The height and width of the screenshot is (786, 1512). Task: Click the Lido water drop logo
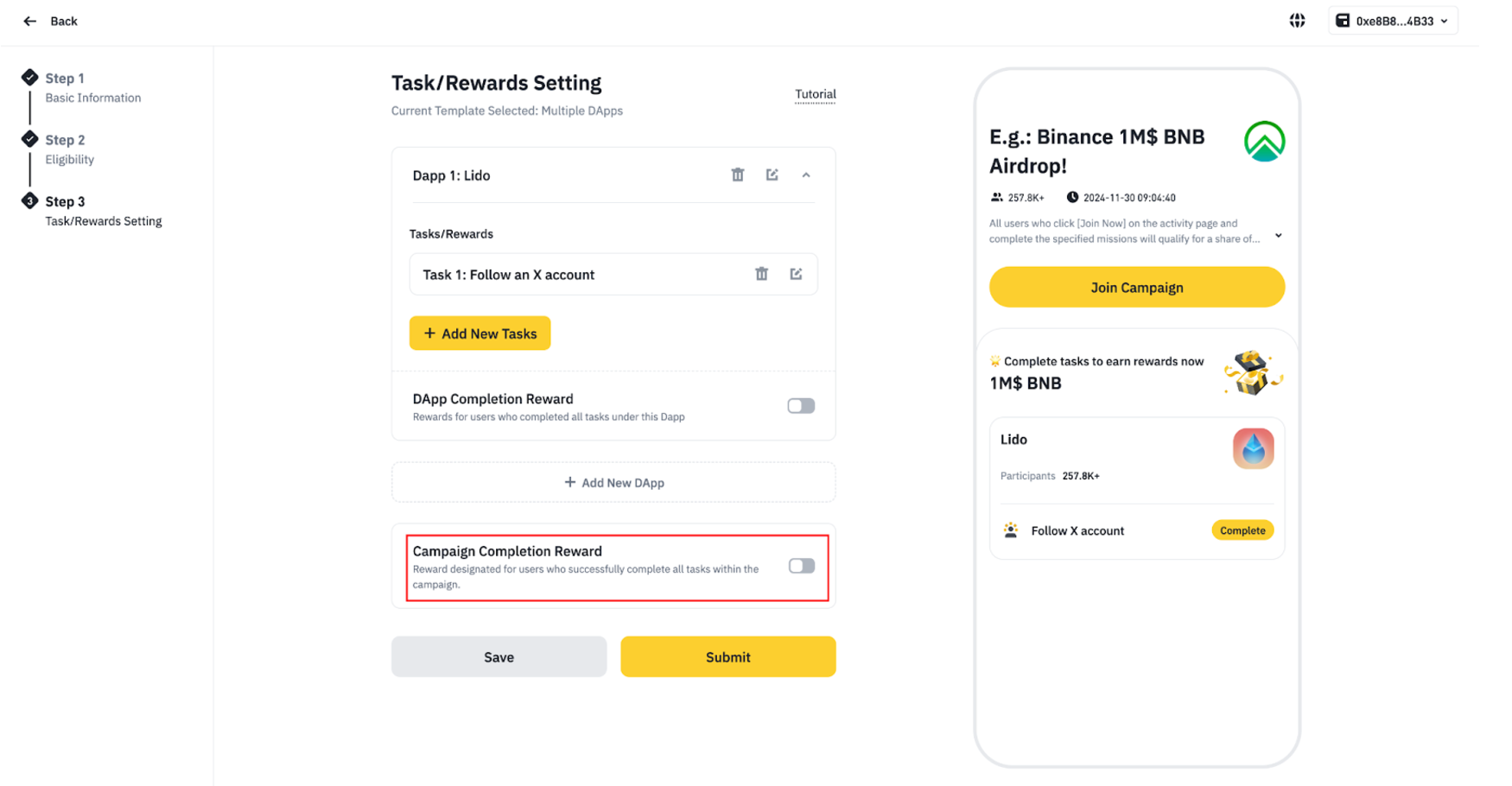click(x=1253, y=448)
